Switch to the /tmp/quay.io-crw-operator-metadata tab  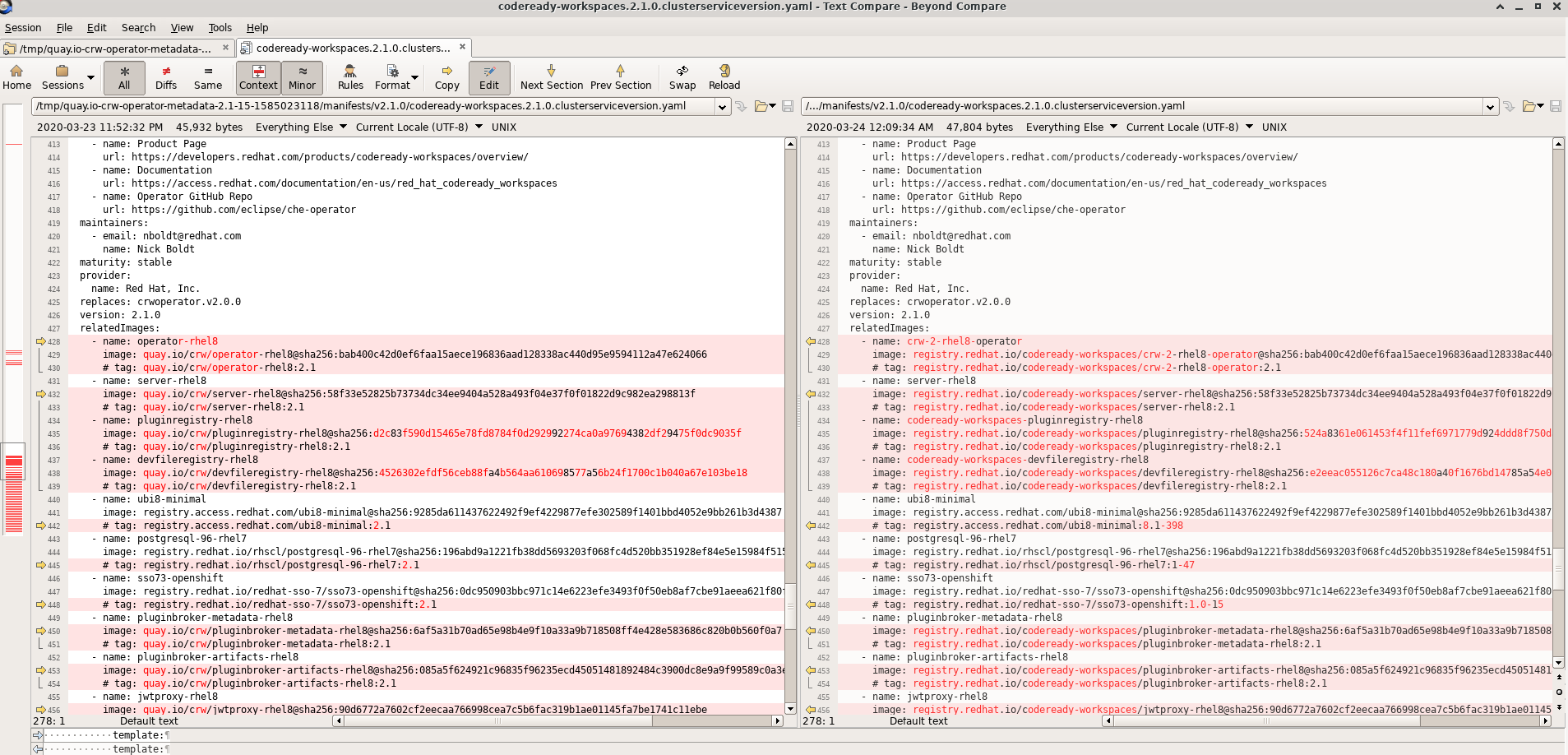coord(118,49)
